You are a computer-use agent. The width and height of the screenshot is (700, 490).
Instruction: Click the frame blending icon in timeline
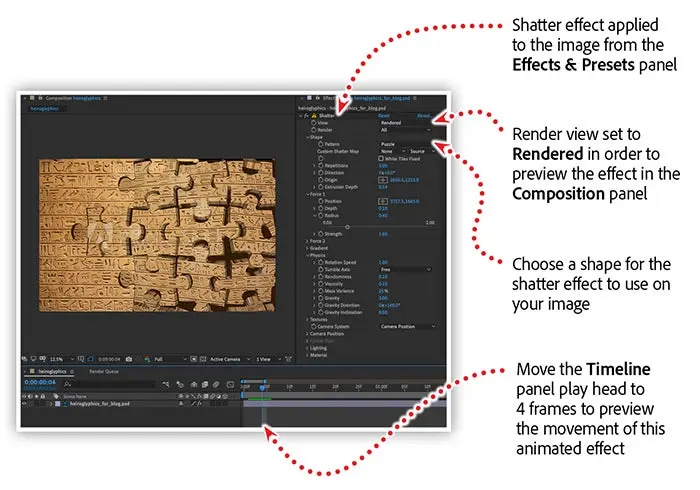click(x=205, y=384)
